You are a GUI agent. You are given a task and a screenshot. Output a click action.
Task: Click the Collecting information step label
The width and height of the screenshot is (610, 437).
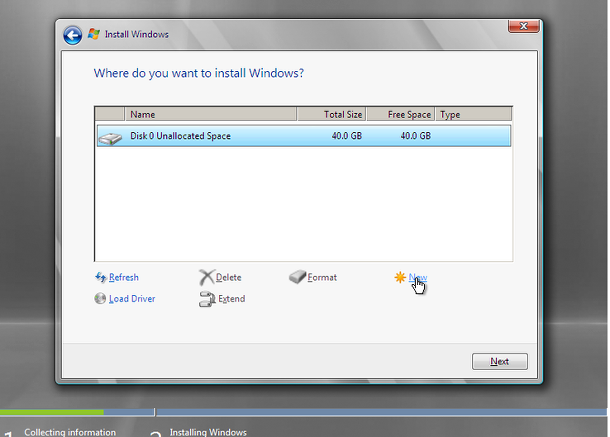click(x=70, y=432)
